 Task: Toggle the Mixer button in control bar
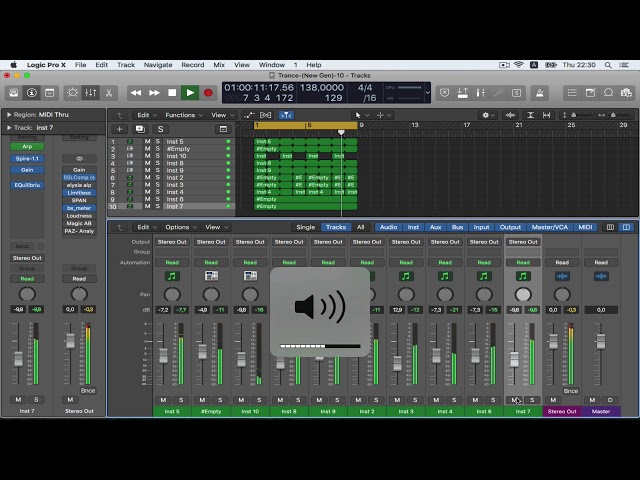pos(90,93)
